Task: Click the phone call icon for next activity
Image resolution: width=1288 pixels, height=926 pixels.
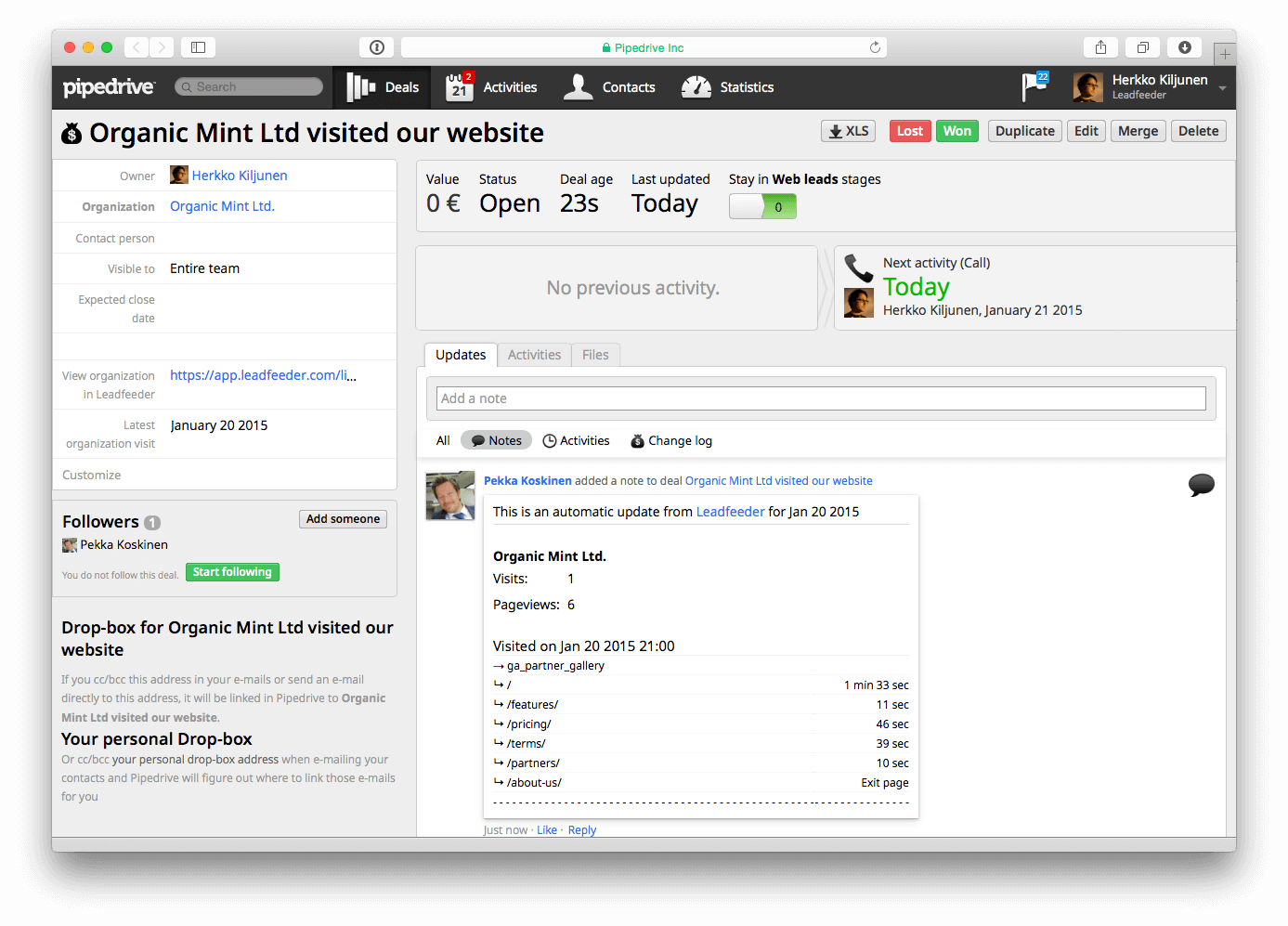Action: (859, 267)
